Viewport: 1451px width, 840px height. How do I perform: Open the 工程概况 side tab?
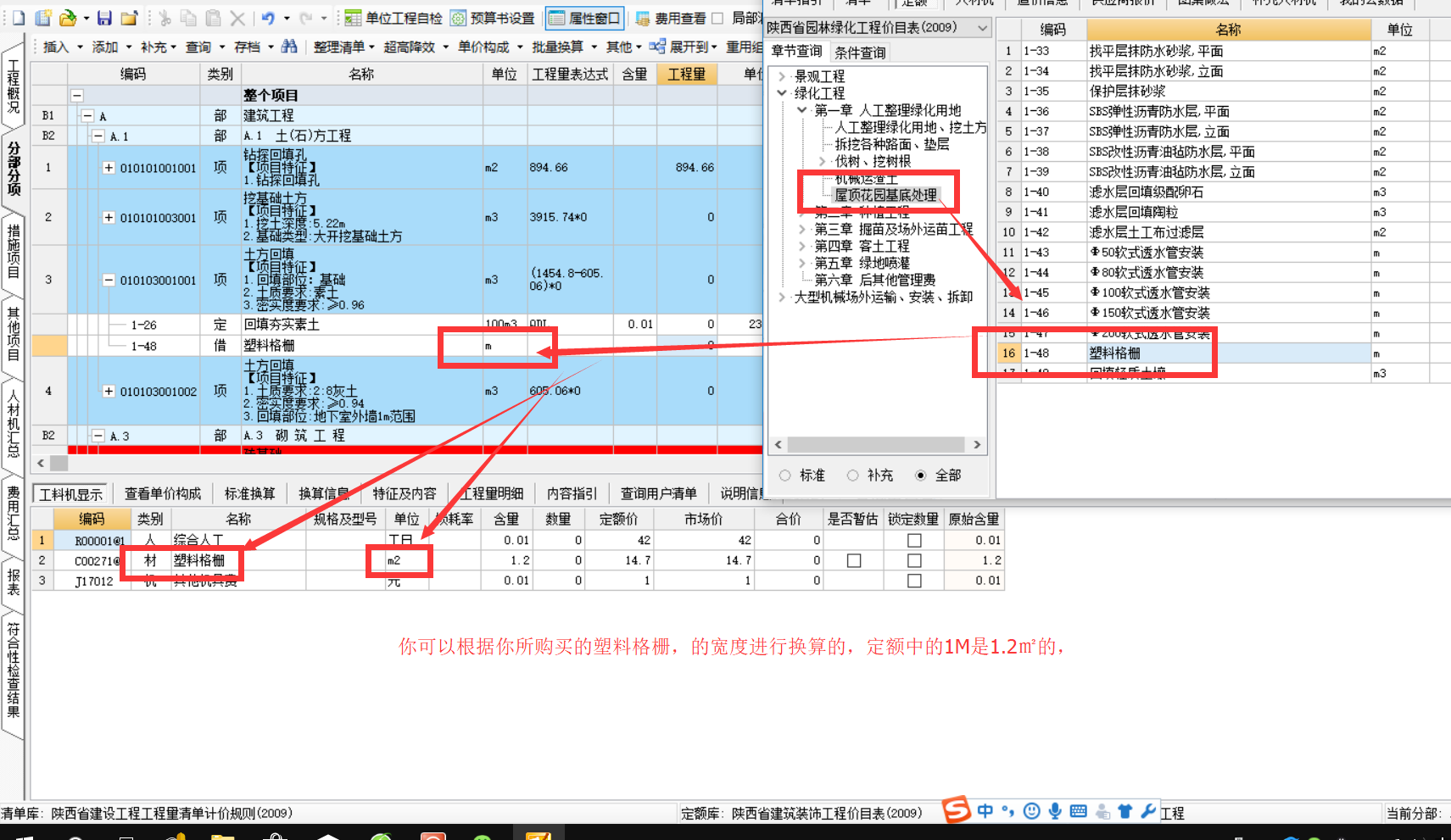click(14, 86)
